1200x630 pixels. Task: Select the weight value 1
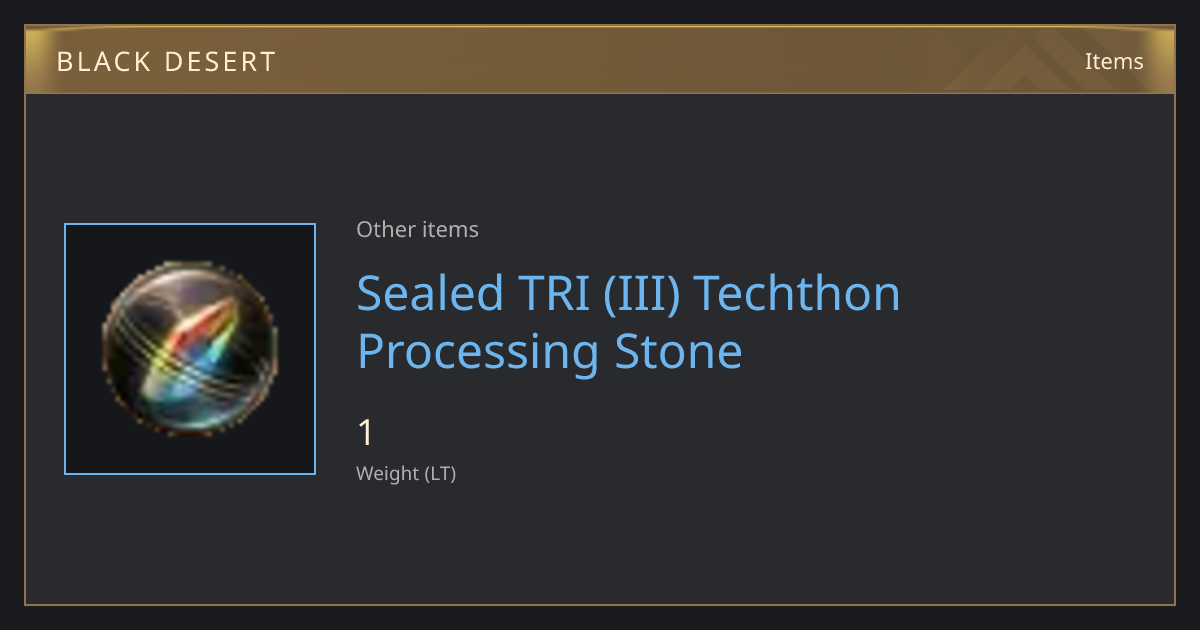(365, 433)
